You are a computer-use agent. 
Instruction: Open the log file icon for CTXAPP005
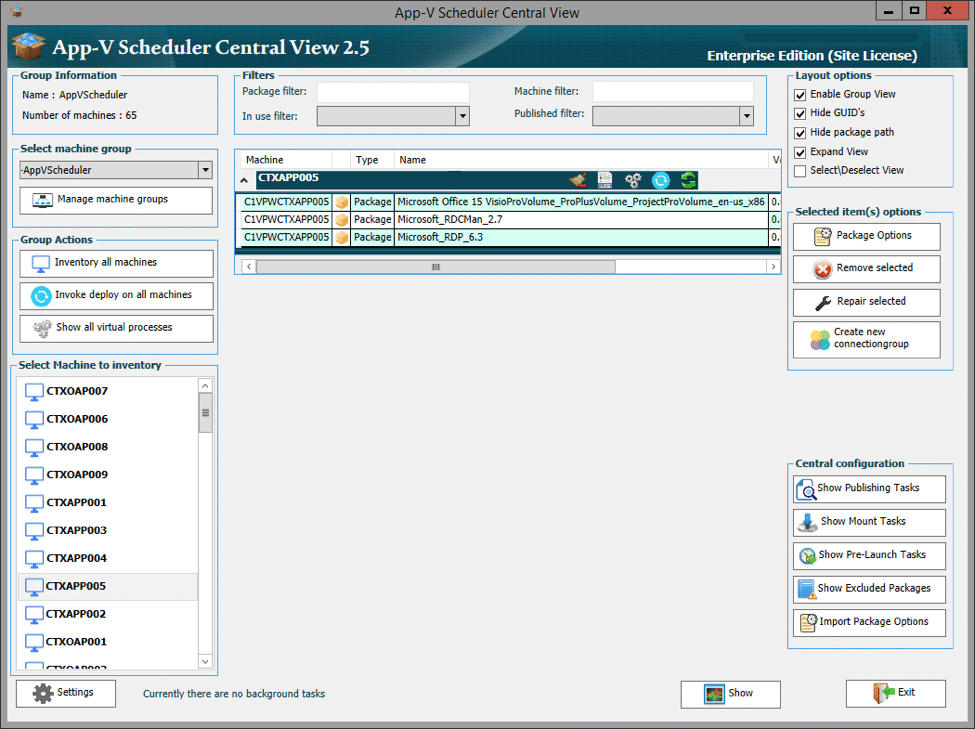coord(604,180)
